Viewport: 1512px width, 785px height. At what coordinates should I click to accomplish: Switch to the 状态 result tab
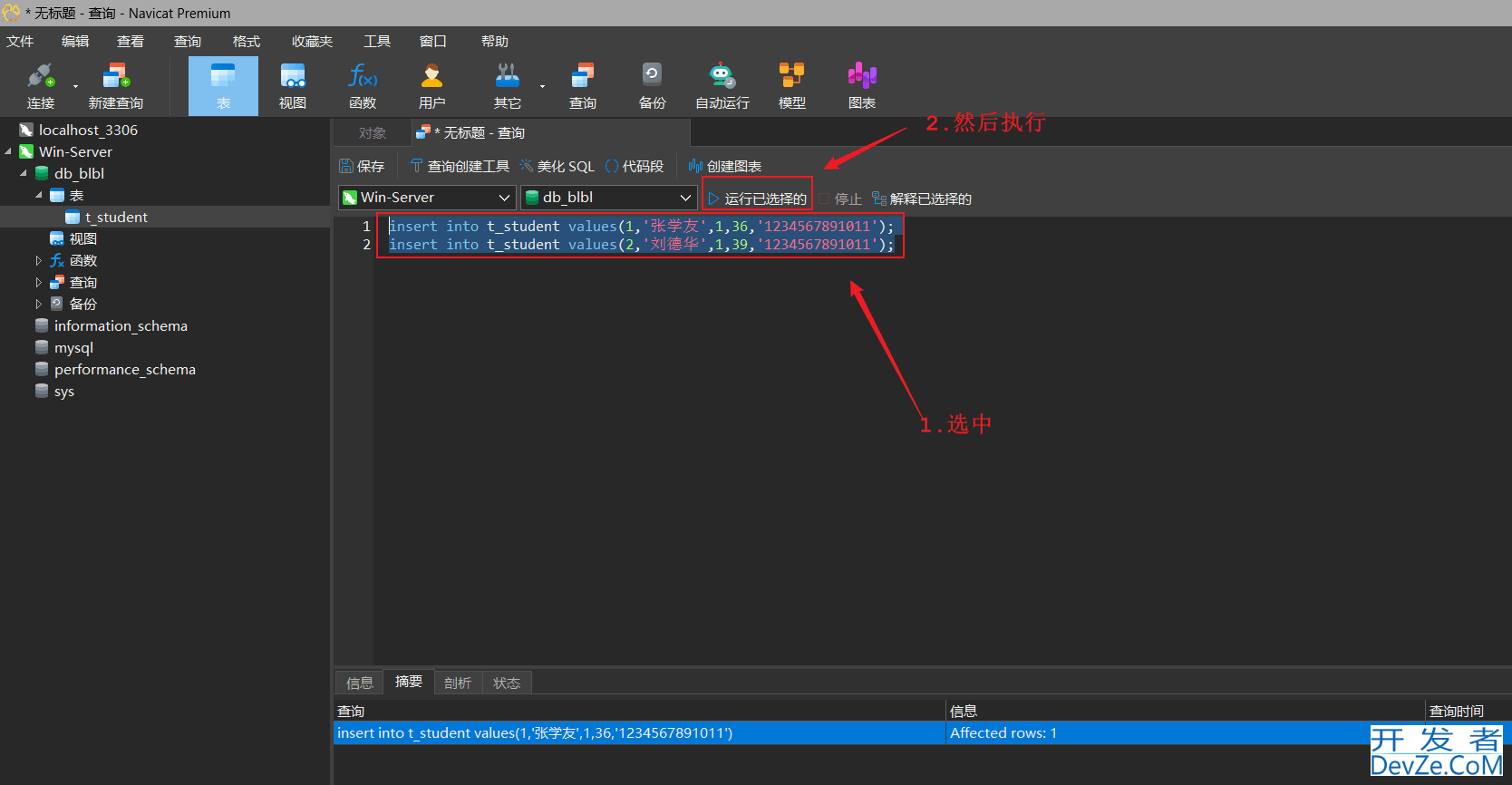[507, 683]
